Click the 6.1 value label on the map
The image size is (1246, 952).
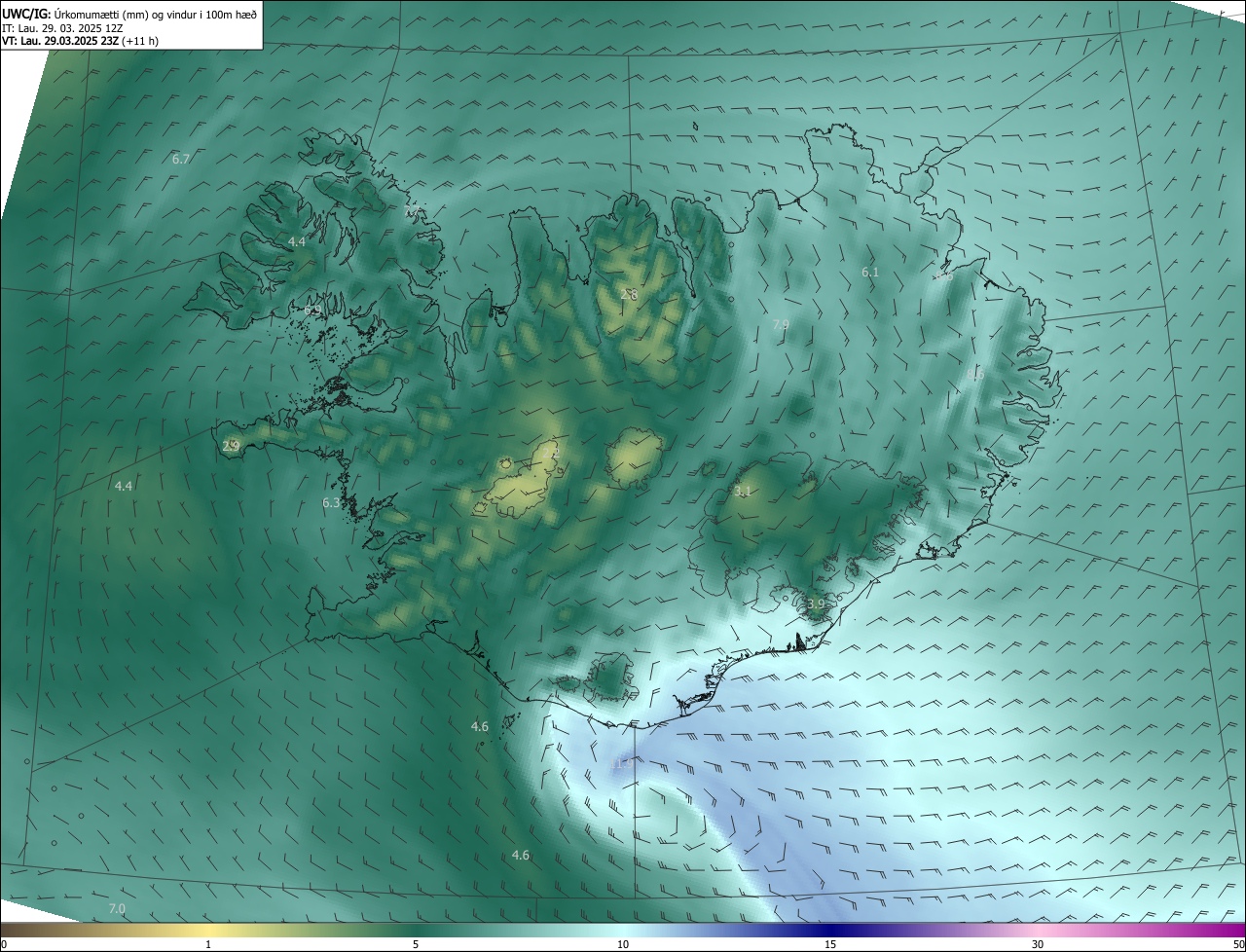coord(870,273)
